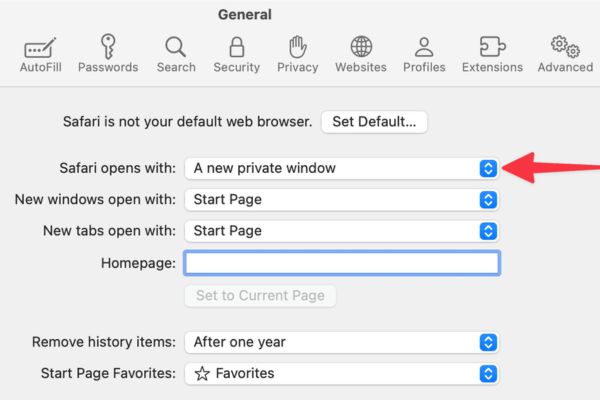This screenshot has width=600, height=400.
Task: Expand the 'New tabs open with' dropdown
Action: pos(341,231)
